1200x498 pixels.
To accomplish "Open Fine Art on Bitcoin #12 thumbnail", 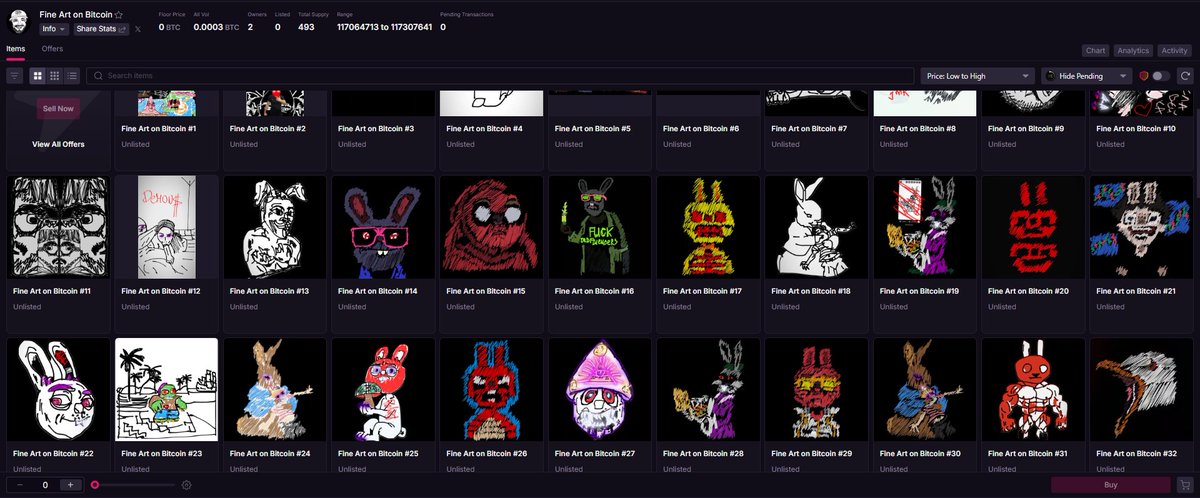I will (166, 228).
